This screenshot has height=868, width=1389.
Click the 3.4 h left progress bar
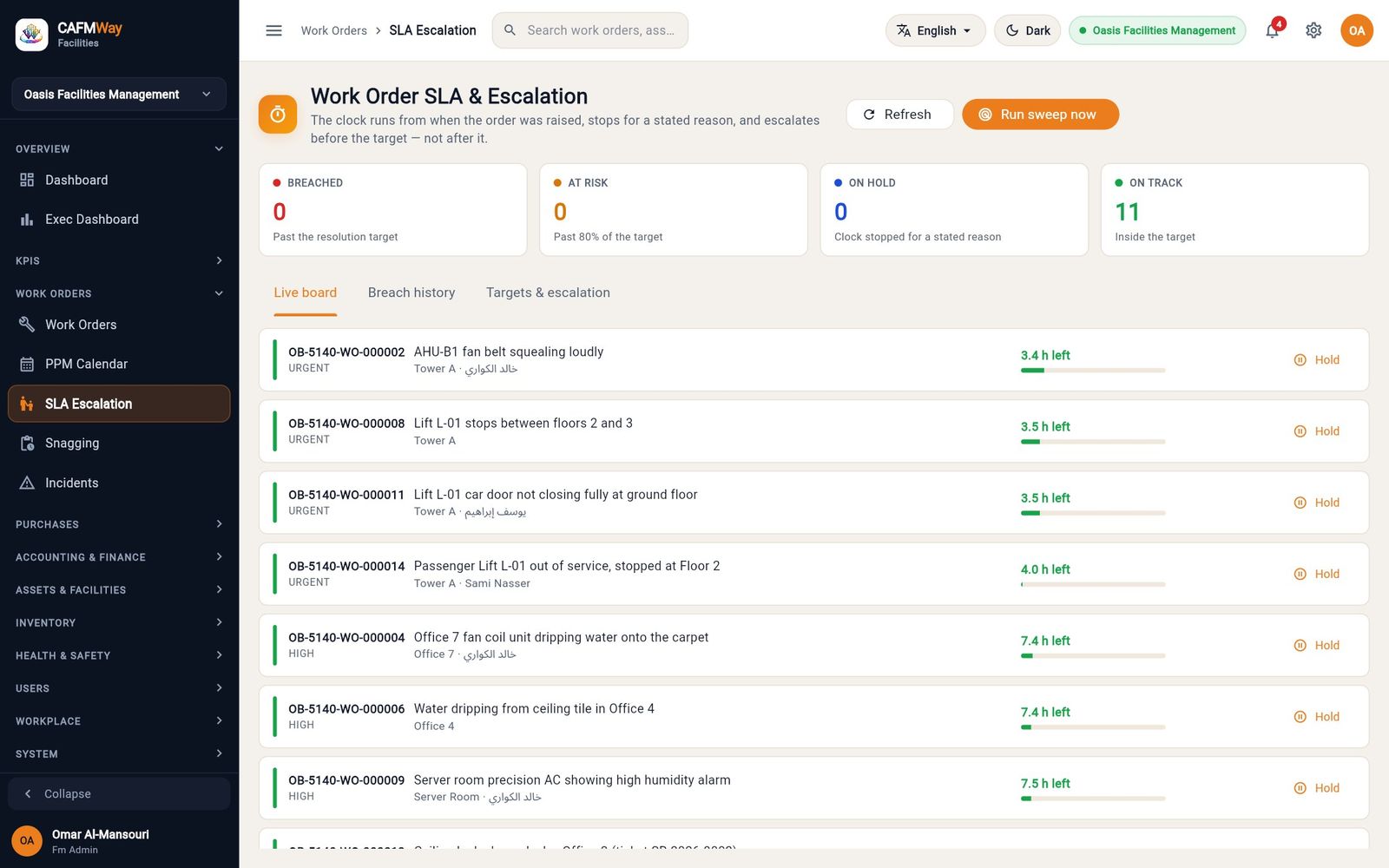coord(1093,371)
